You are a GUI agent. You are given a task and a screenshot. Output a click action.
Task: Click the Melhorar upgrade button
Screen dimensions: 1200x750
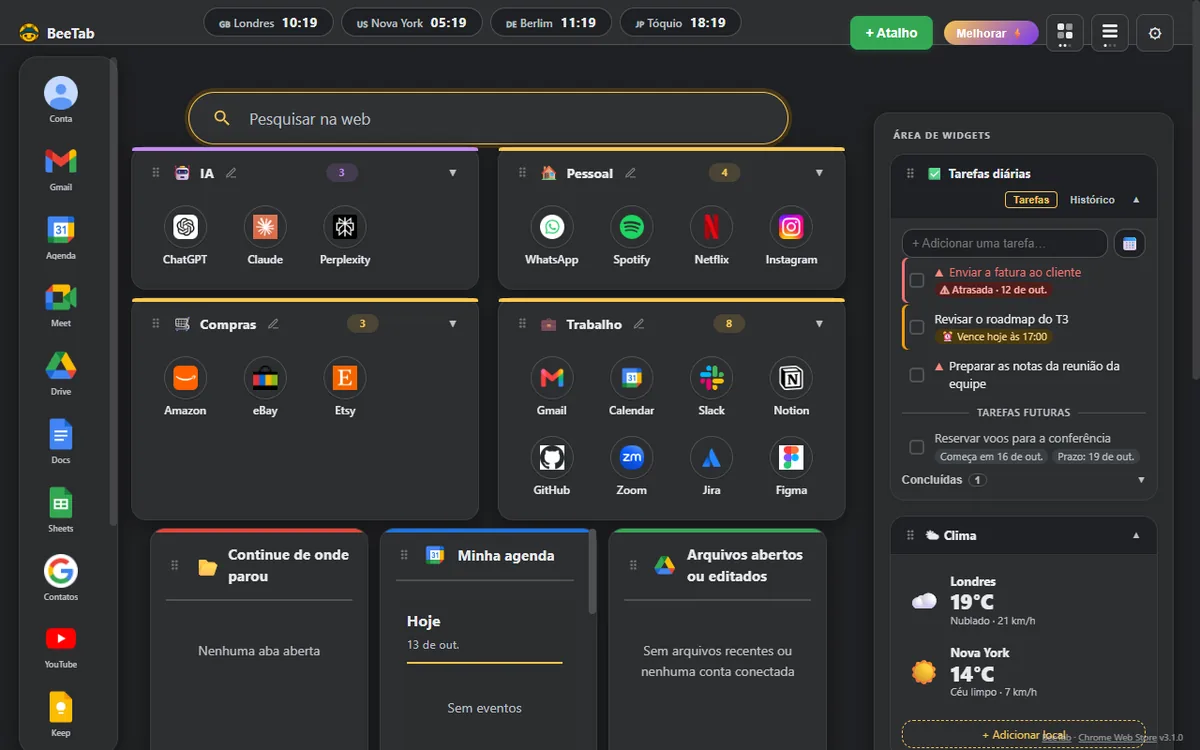click(x=991, y=33)
